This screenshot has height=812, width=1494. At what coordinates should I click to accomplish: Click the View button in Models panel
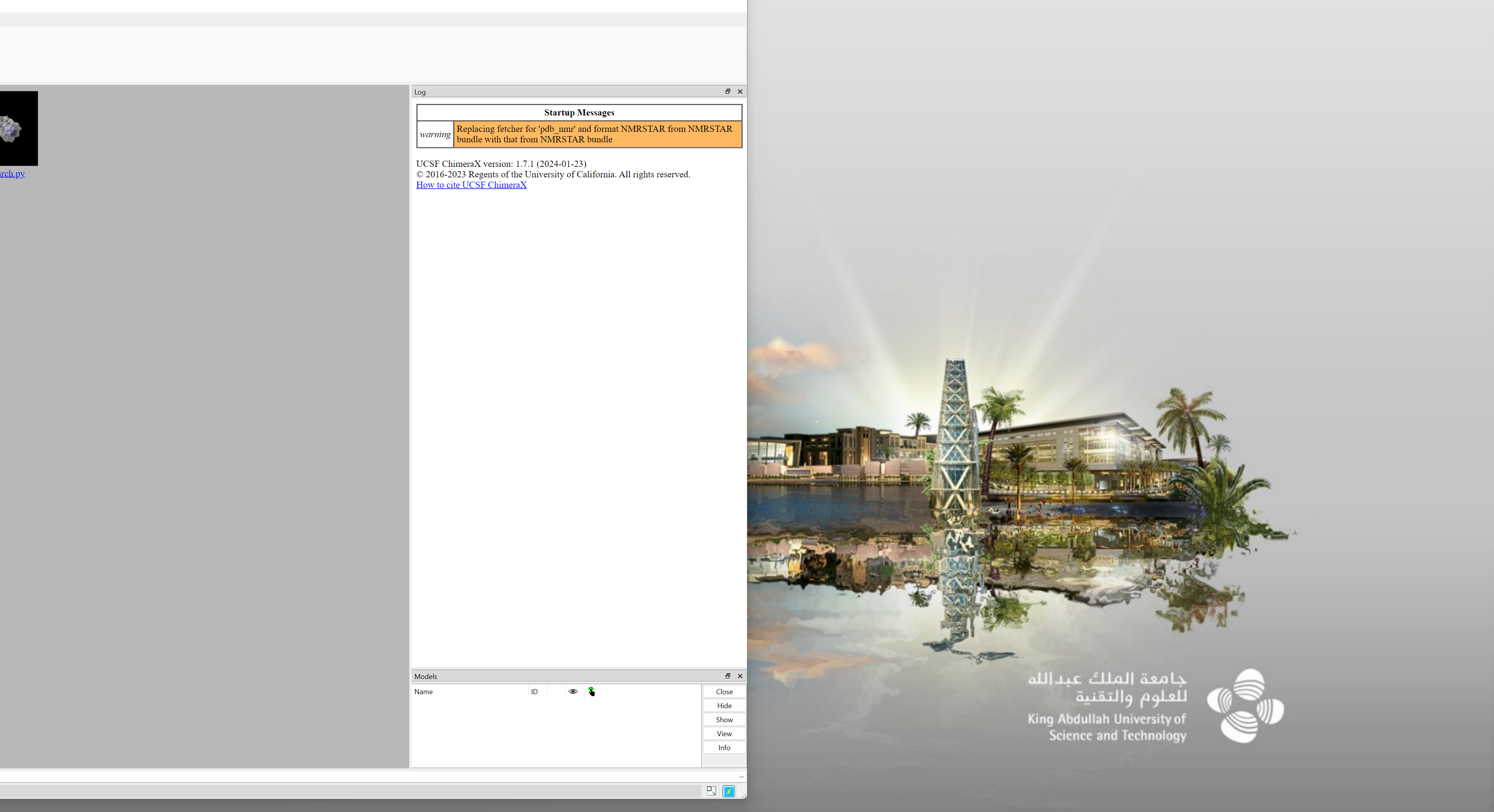(x=724, y=734)
